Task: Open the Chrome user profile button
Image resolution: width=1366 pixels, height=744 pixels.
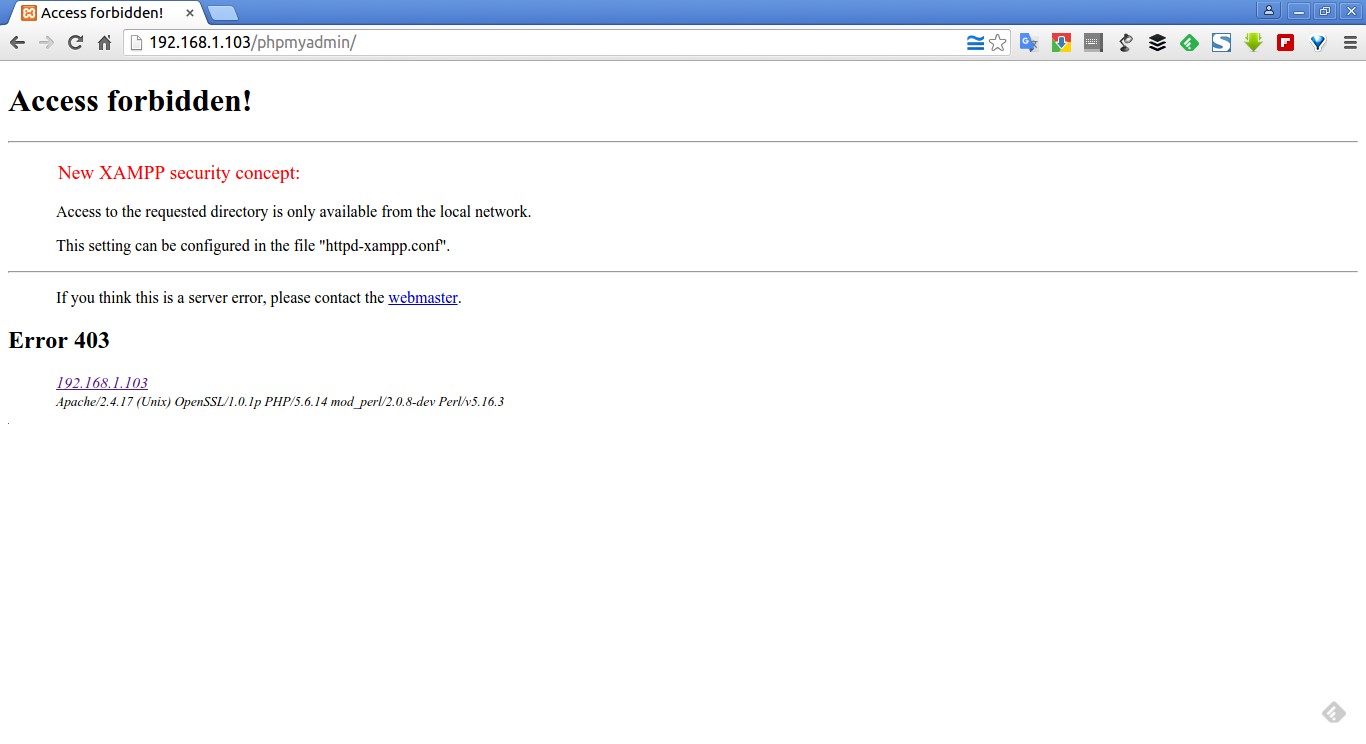Action: [1269, 11]
